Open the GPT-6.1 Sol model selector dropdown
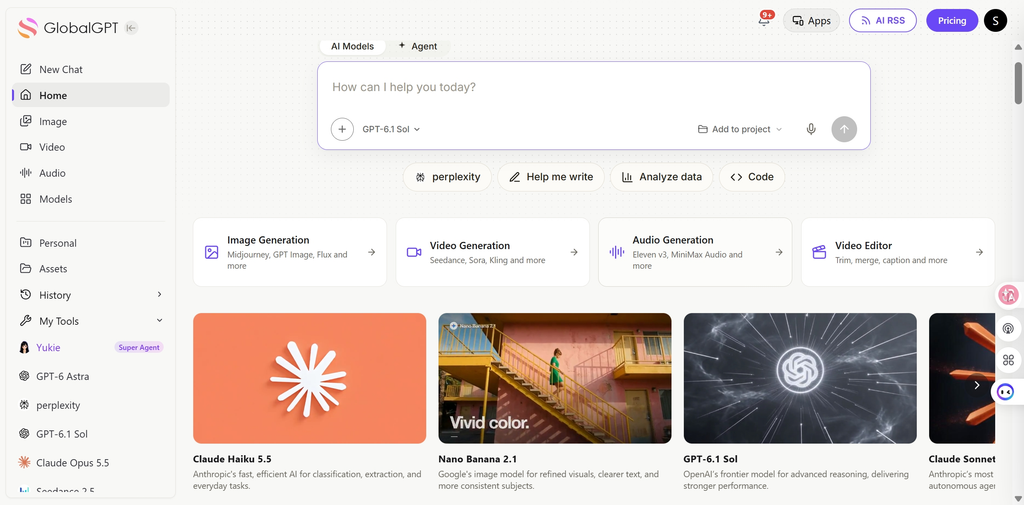The width and height of the screenshot is (1024, 505). coord(391,129)
